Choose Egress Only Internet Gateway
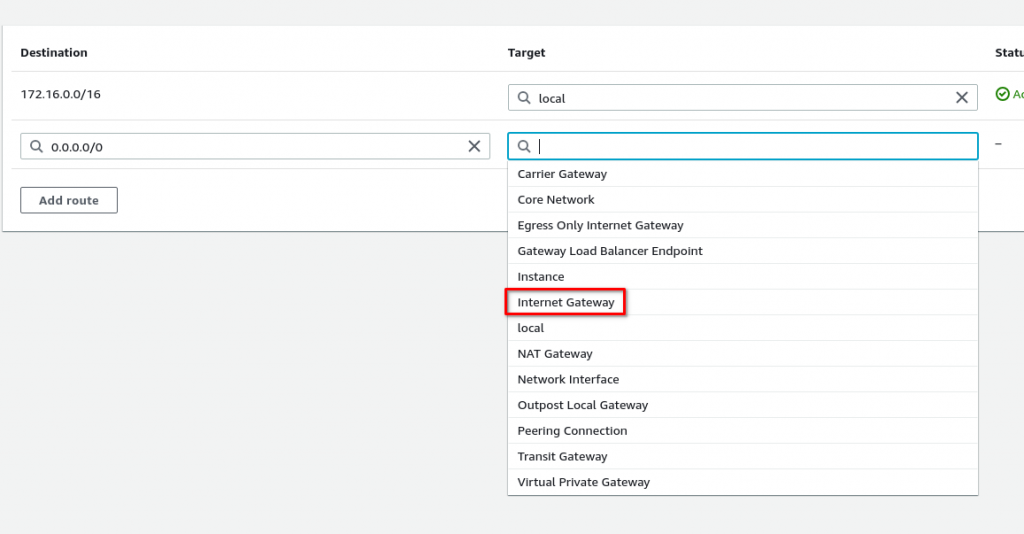The width and height of the screenshot is (1024, 534). [600, 225]
